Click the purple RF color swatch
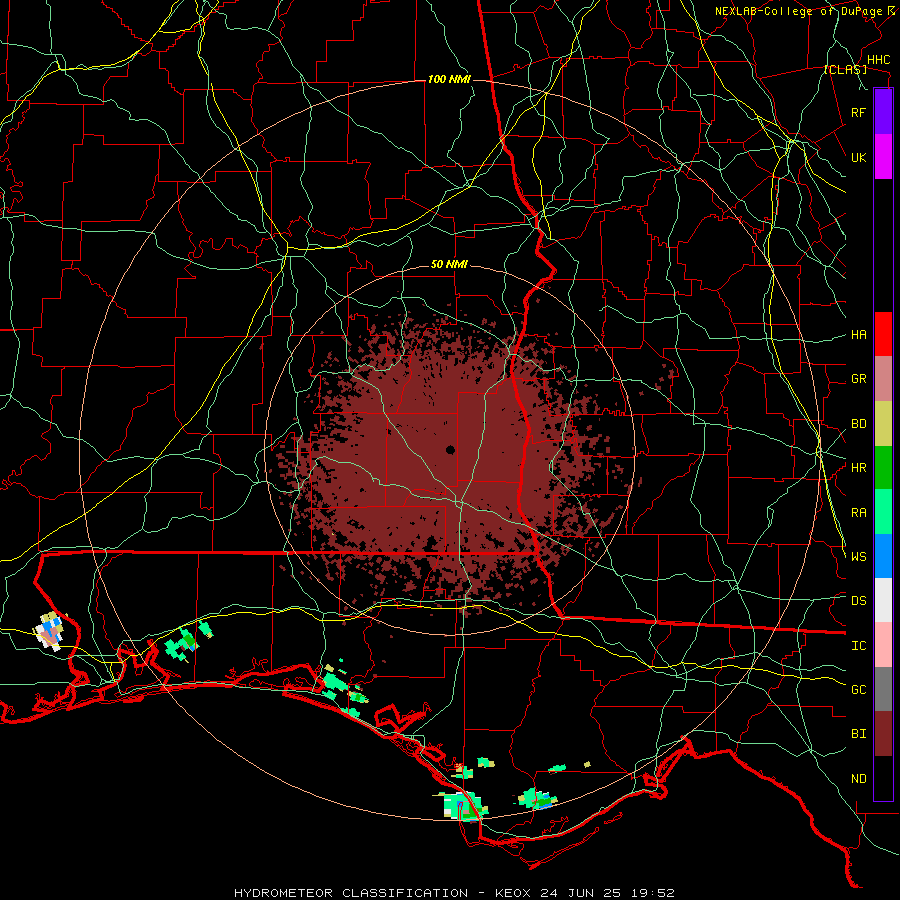The width and height of the screenshot is (900, 900). pos(883,112)
